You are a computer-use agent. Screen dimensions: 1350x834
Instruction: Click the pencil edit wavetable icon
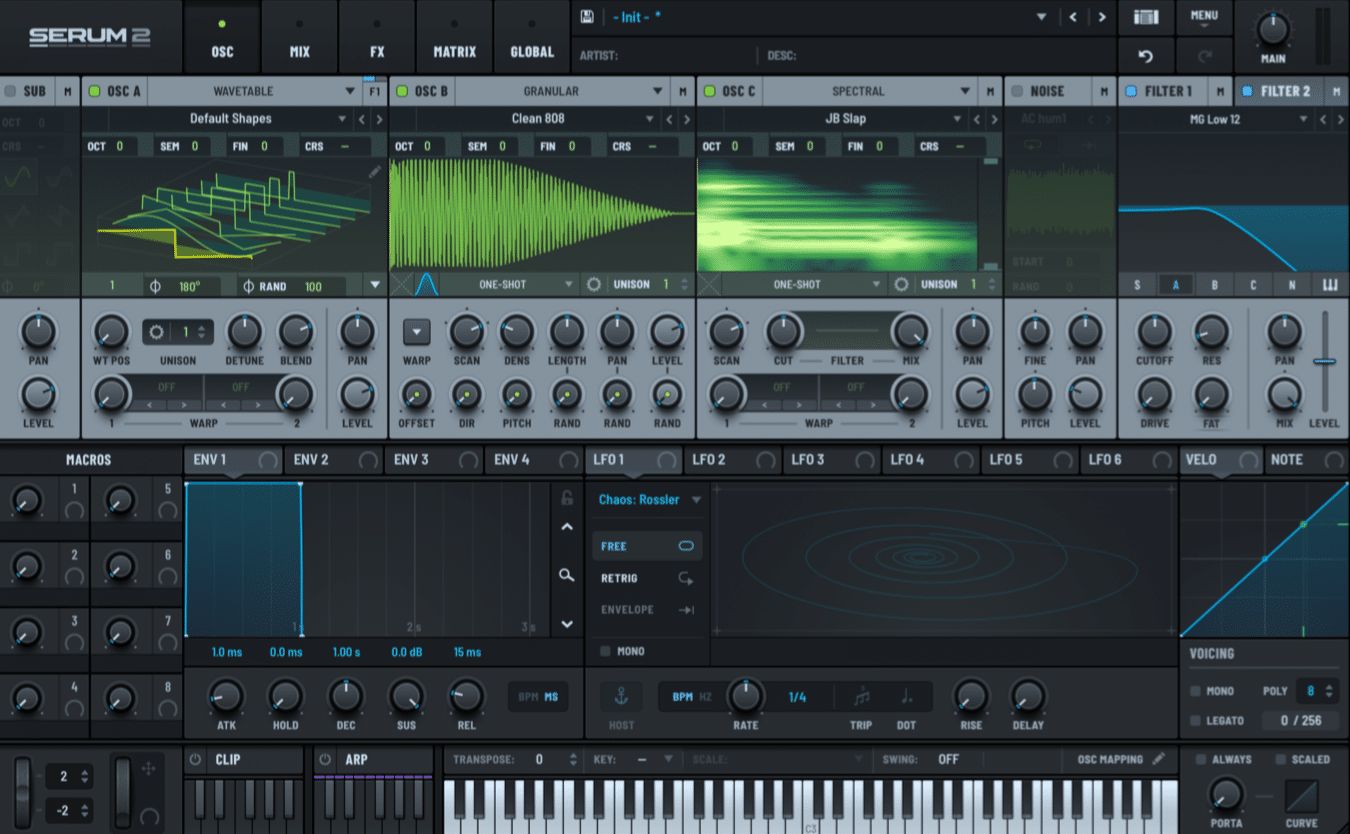click(x=375, y=172)
